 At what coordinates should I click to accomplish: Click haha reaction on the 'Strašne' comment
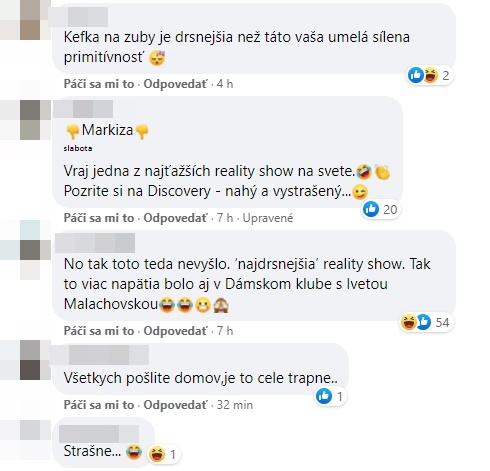tap(164, 454)
